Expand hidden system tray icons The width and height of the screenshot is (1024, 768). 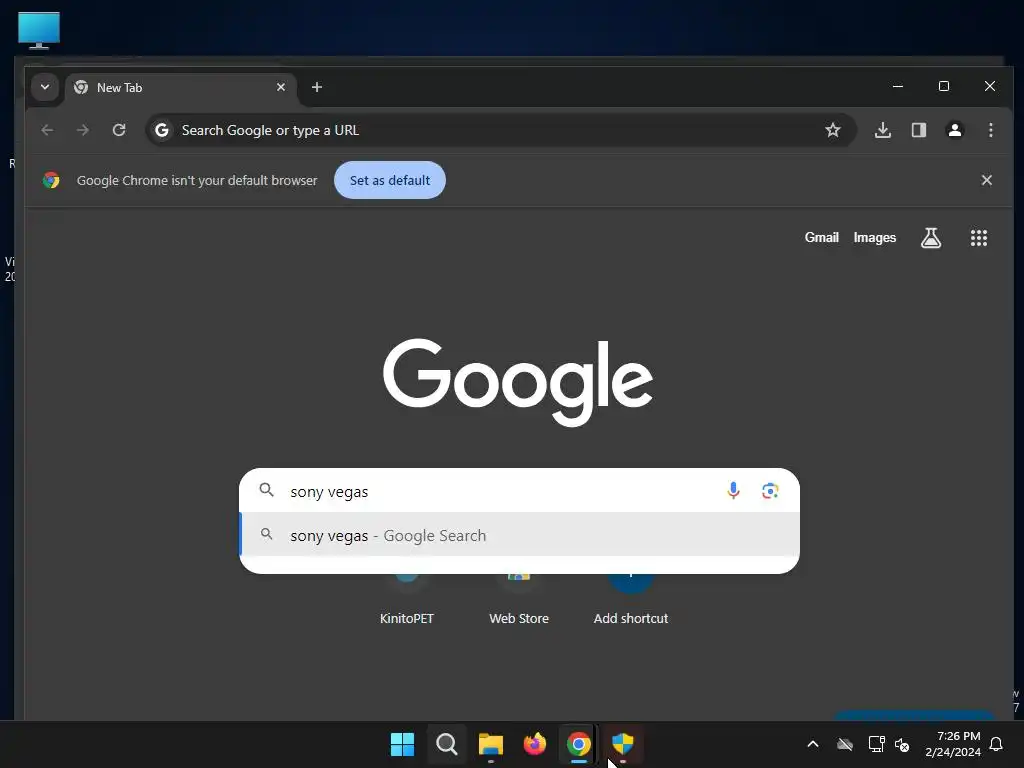(x=813, y=744)
